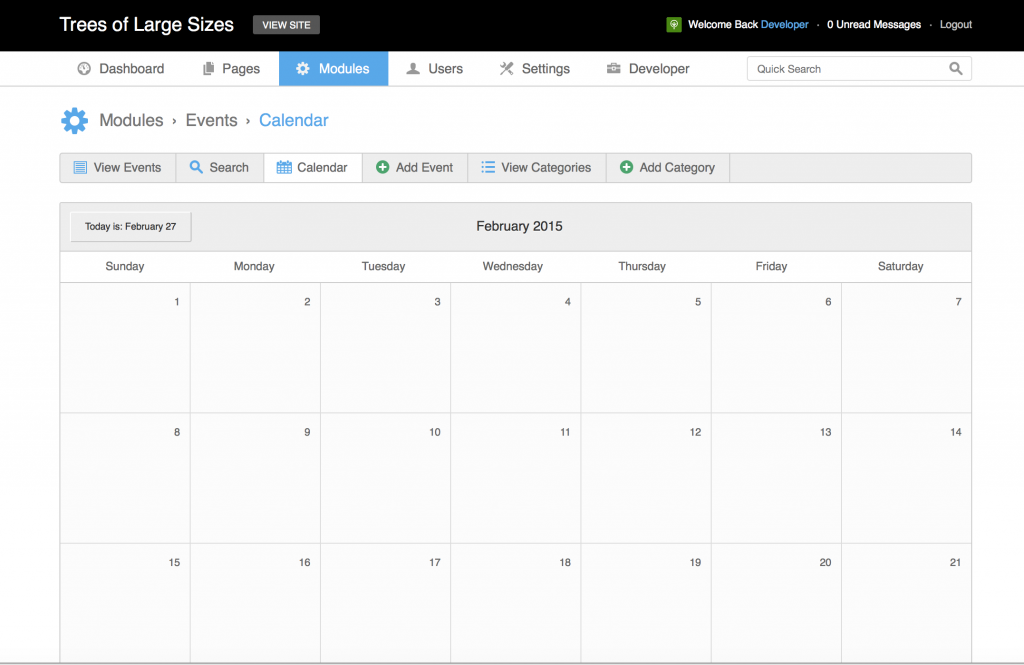Click the Wednesday column header
Viewport: 1024px width, 665px height.
coord(513,267)
